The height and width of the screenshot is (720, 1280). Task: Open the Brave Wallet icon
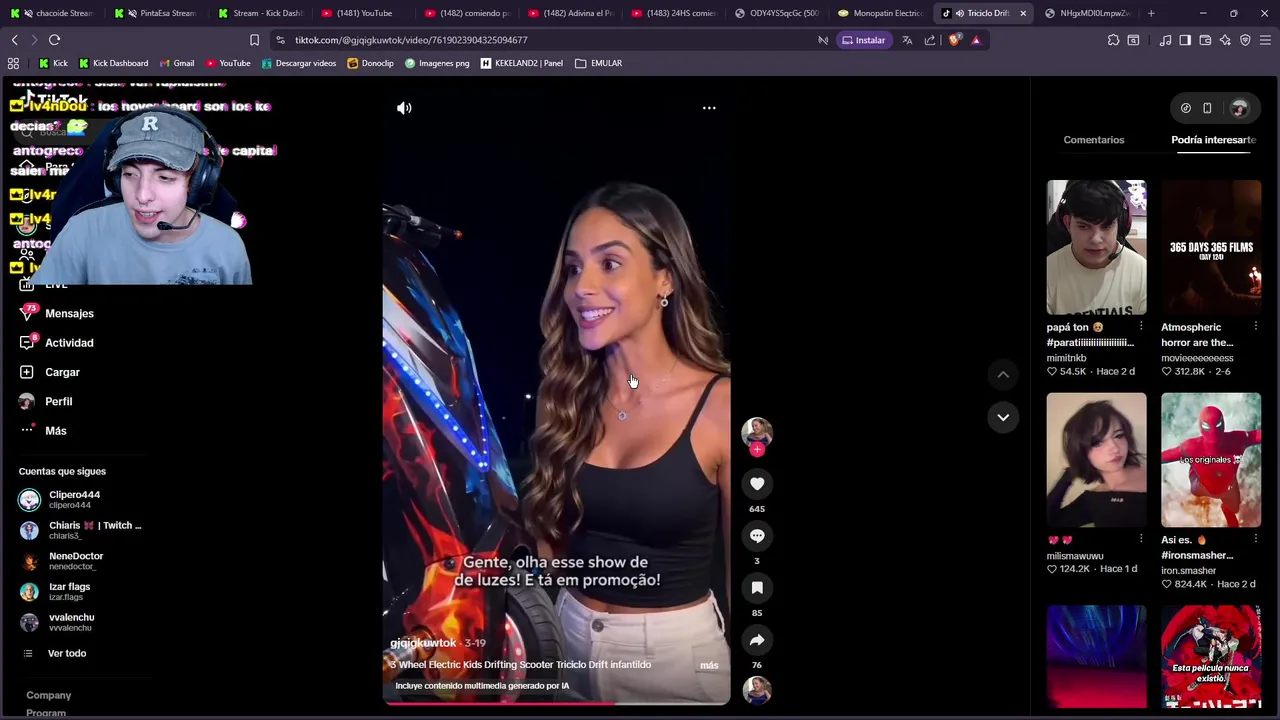pyautogui.click(x=1205, y=40)
